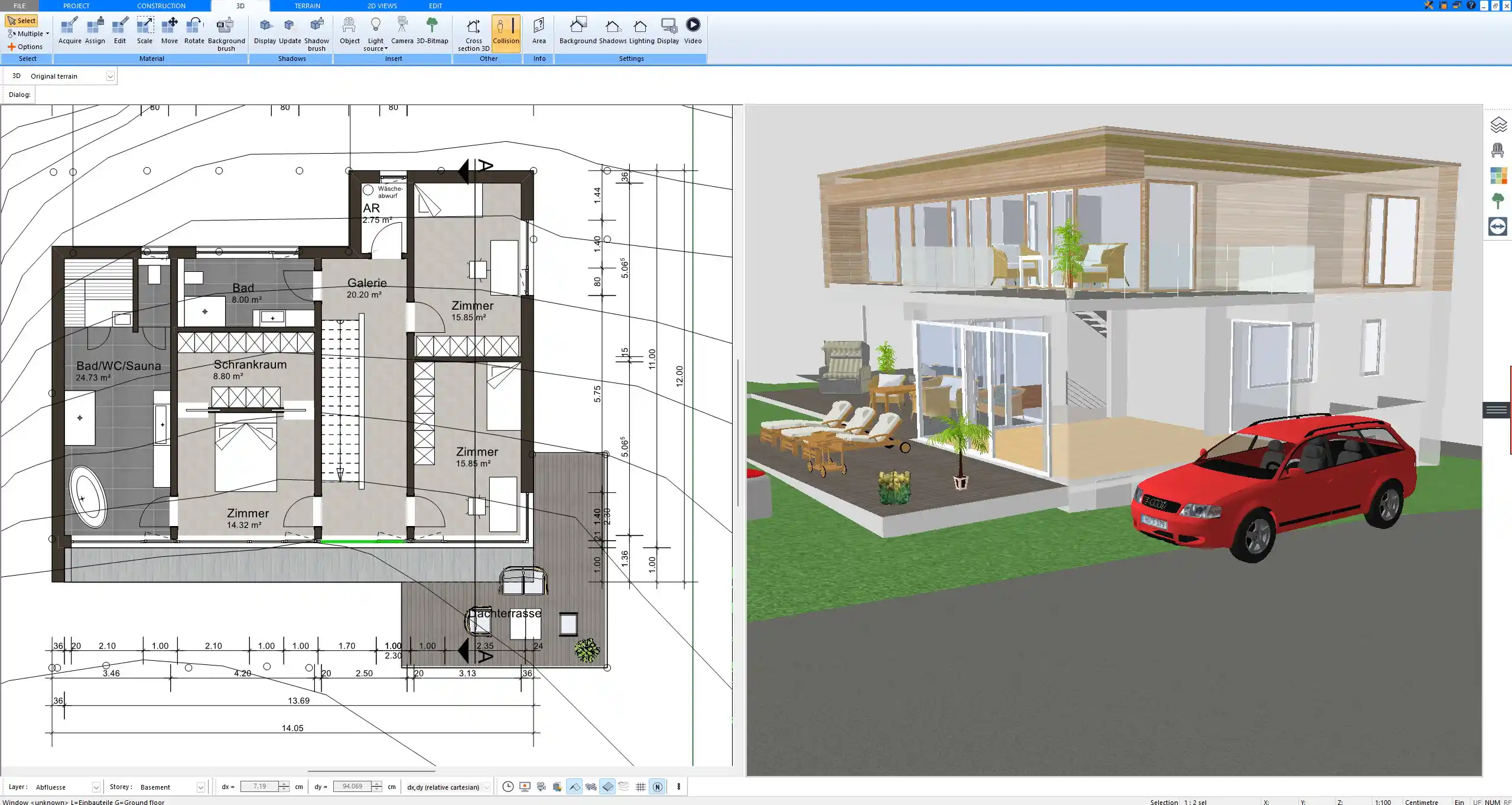The height and width of the screenshot is (805, 1512).
Task: Click the clock icon in bottom toolbar
Action: (508, 787)
